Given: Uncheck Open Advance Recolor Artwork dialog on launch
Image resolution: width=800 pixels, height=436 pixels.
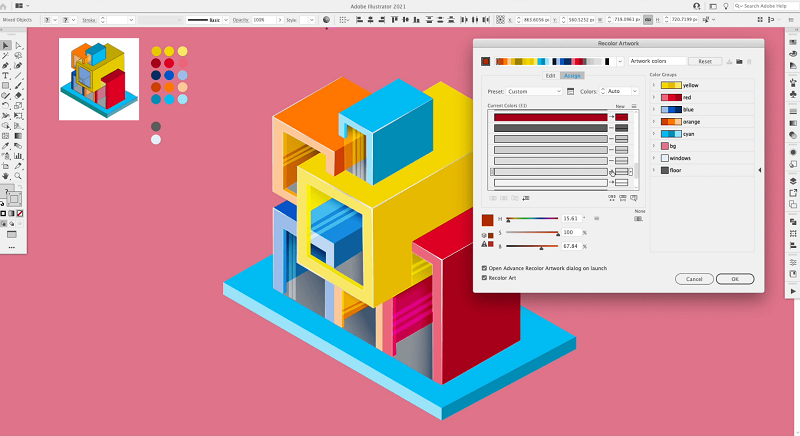Looking at the screenshot, I should 485,268.
